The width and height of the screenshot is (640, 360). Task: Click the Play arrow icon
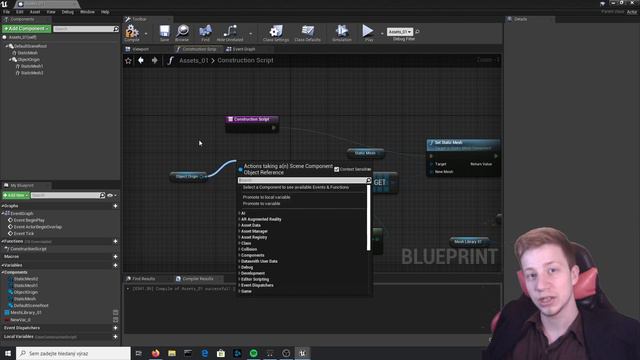coord(368,31)
